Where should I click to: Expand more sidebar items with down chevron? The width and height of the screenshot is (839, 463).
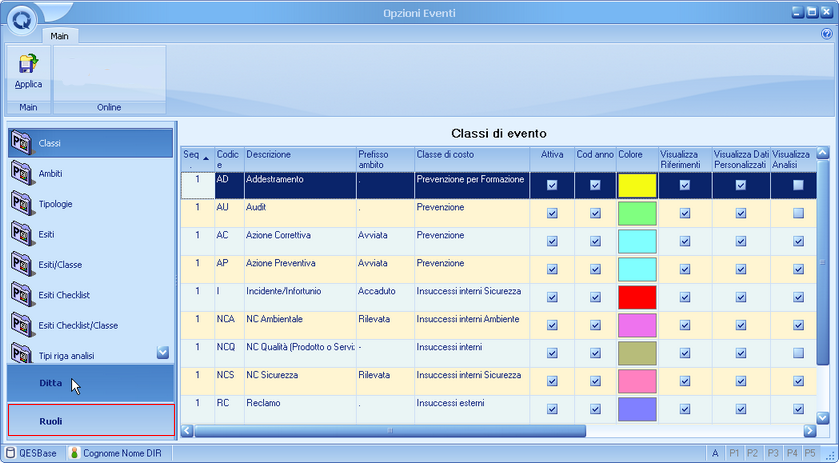pyautogui.click(x=163, y=352)
